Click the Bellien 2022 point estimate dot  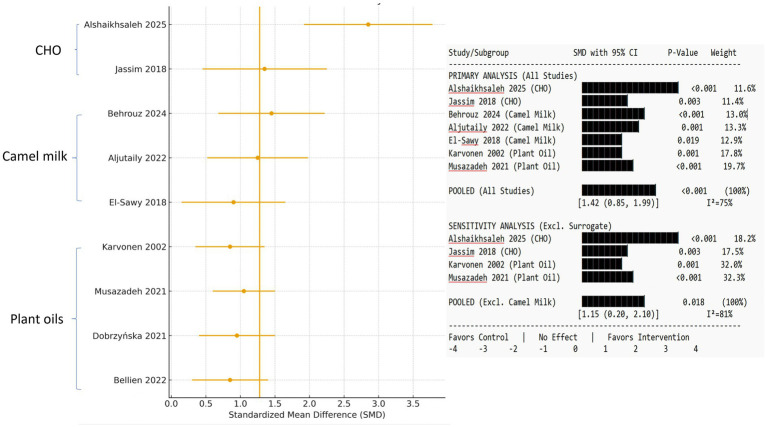230,380
